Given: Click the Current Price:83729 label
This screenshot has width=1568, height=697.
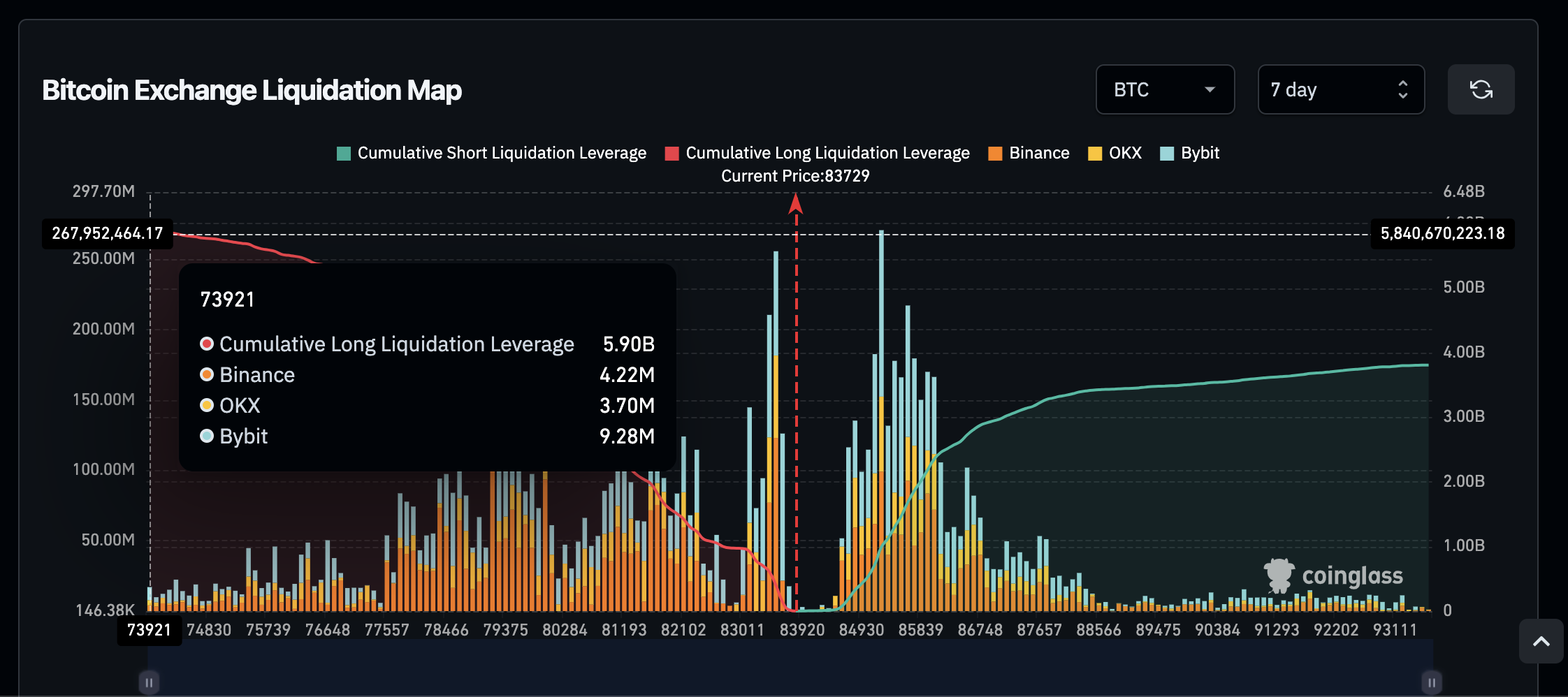Looking at the screenshot, I should (x=795, y=176).
